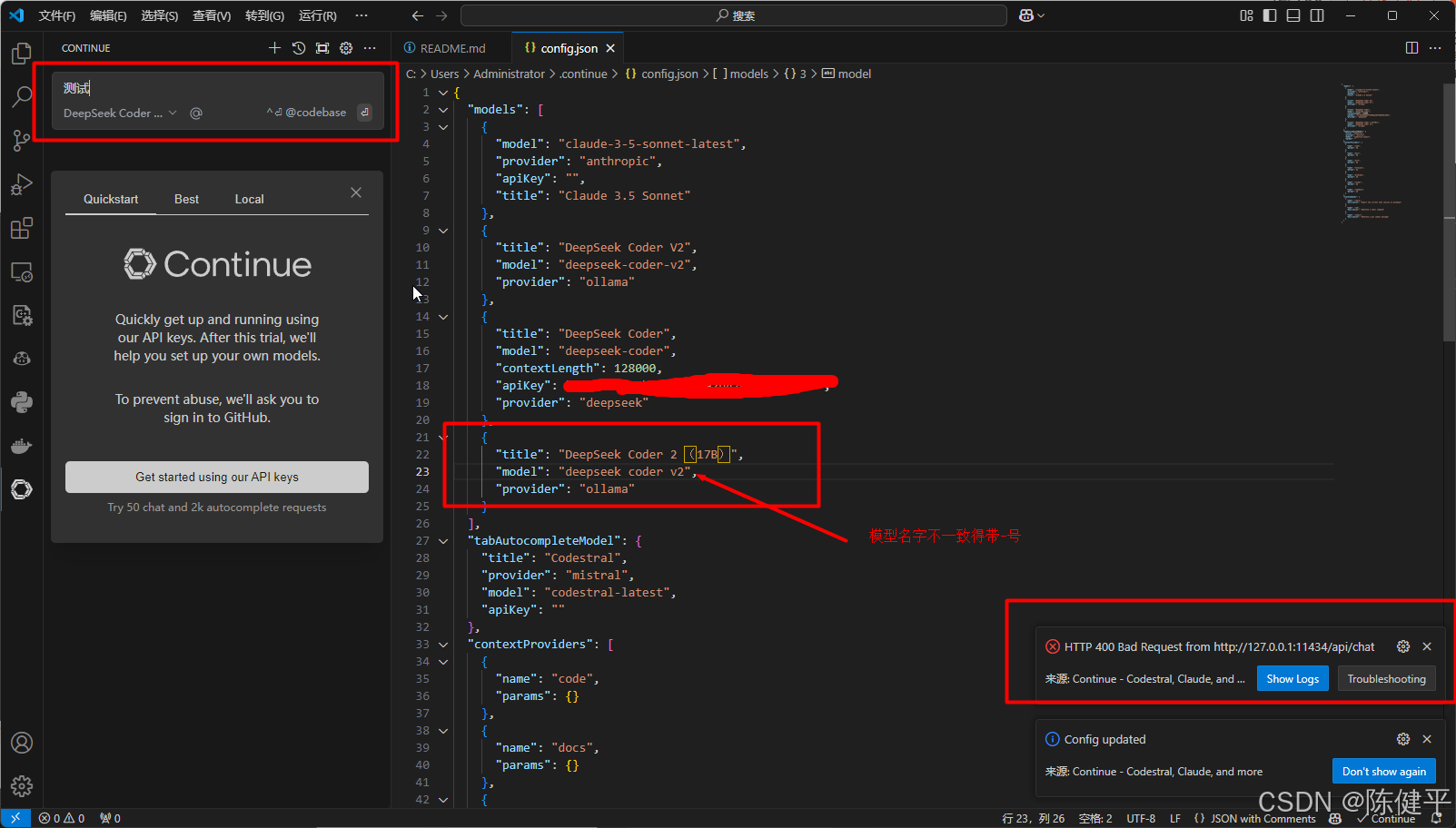The image size is (1456, 828).
Task: View Continue chat history
Action: pos(299,48)
